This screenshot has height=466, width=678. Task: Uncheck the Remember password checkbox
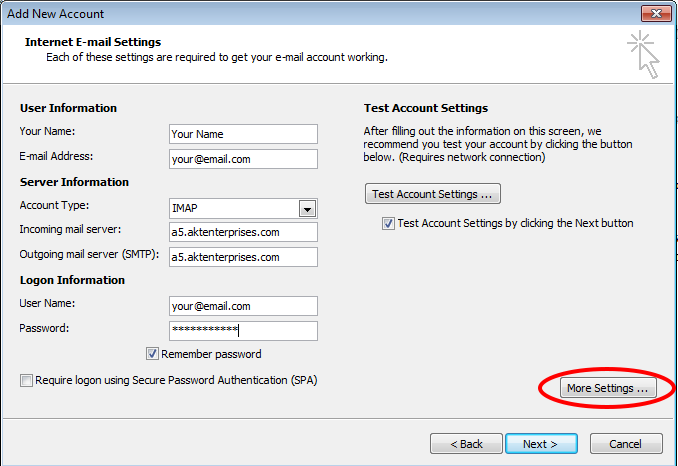click(x=153, y=354)
